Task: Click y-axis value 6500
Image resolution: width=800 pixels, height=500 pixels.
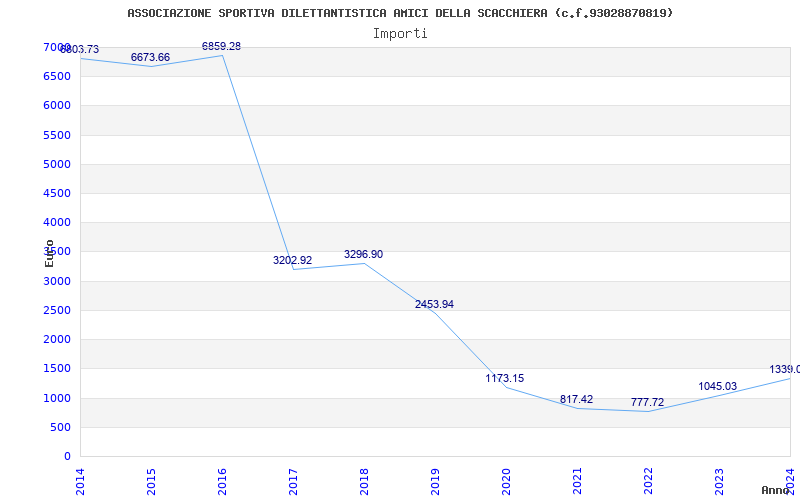Action: [57, 77]
